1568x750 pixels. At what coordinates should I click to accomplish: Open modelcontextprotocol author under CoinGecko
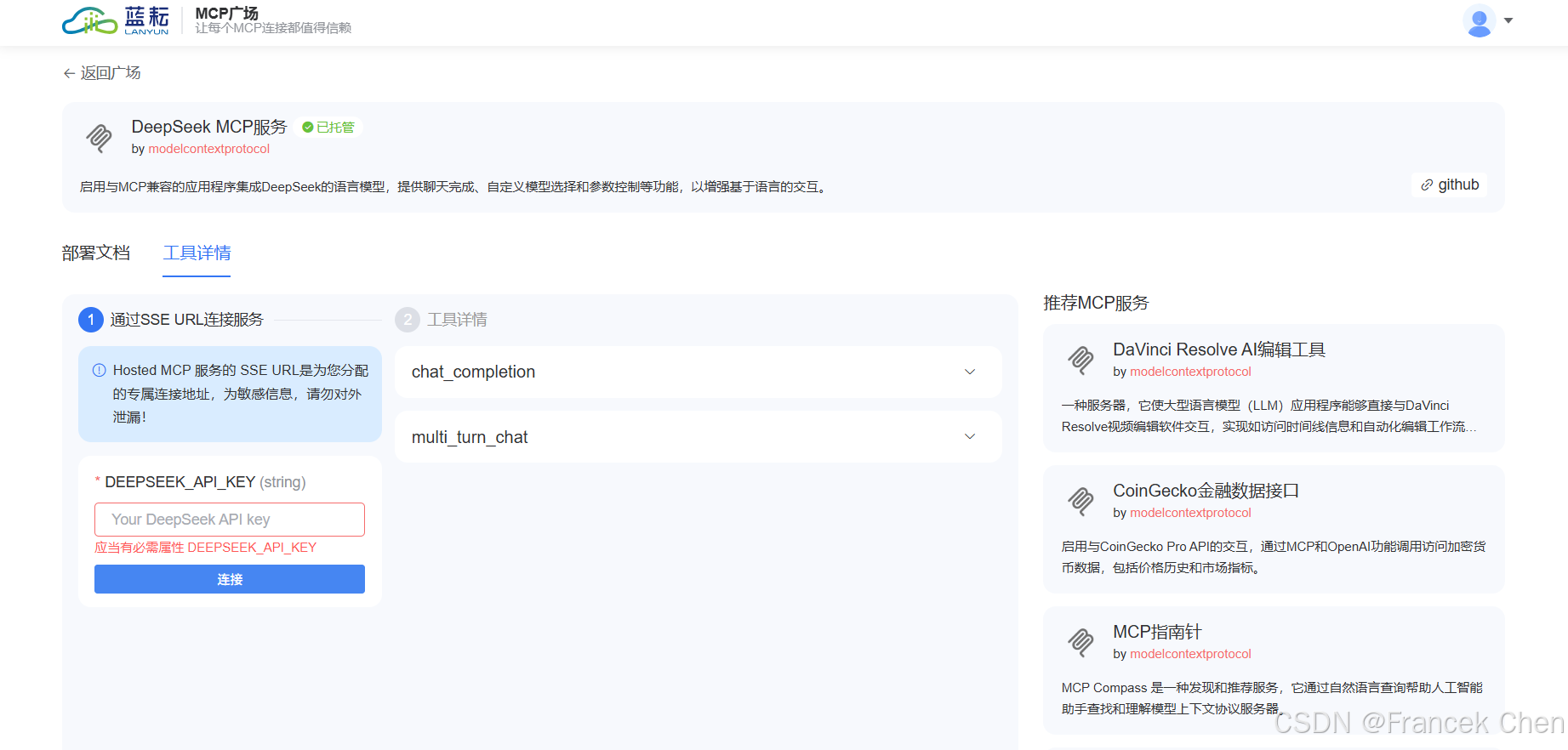click(1190, 513)
